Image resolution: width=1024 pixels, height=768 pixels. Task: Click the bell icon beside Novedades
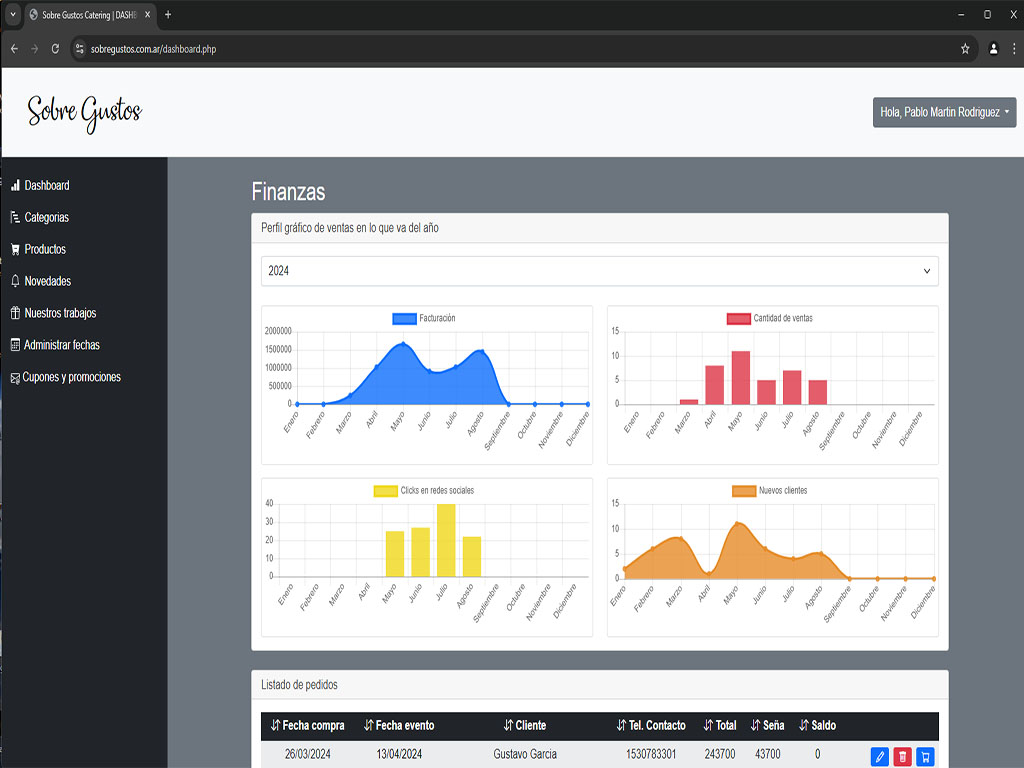[x=15, y=281]
